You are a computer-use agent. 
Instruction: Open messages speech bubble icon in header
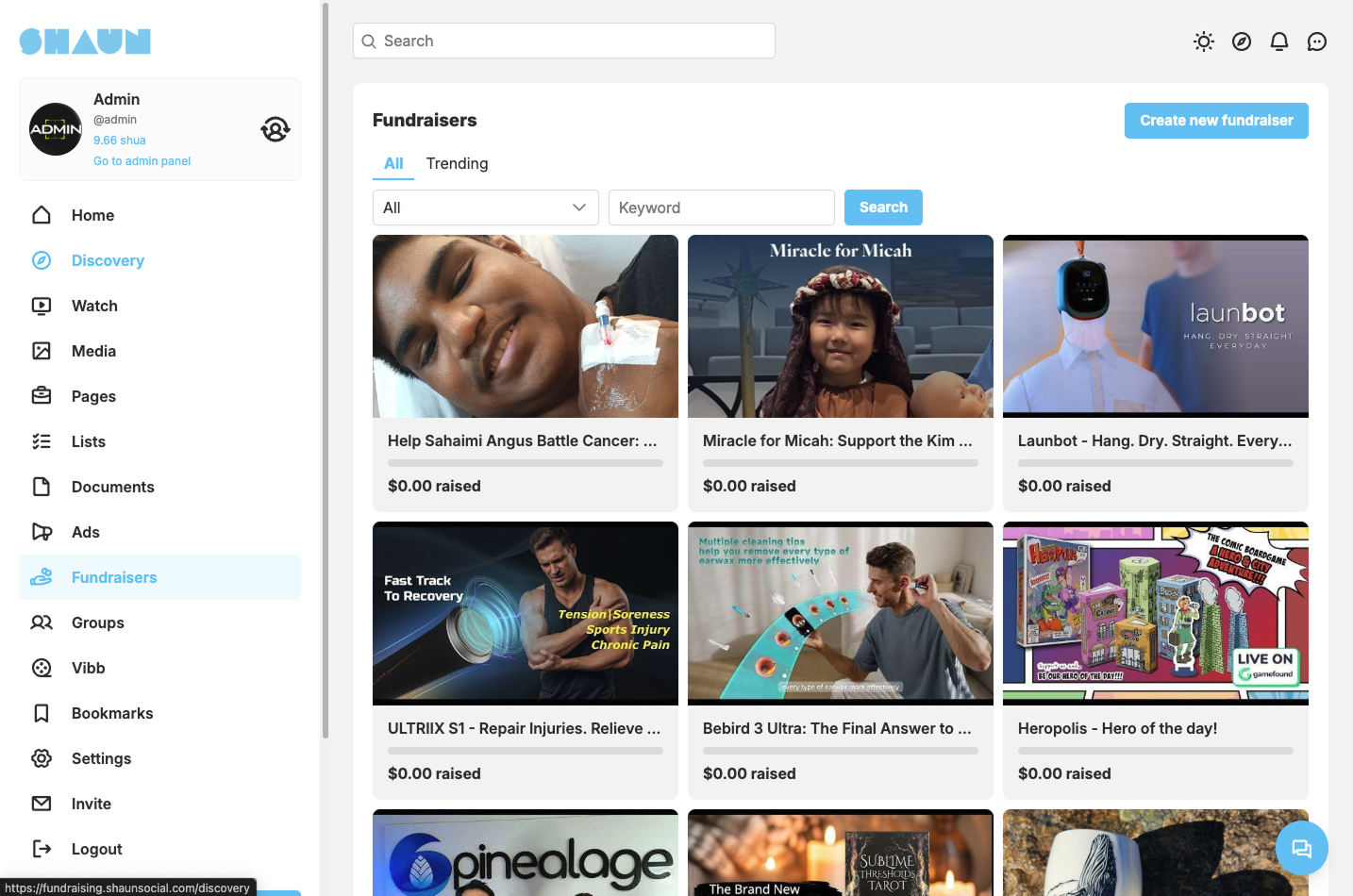1317,41
